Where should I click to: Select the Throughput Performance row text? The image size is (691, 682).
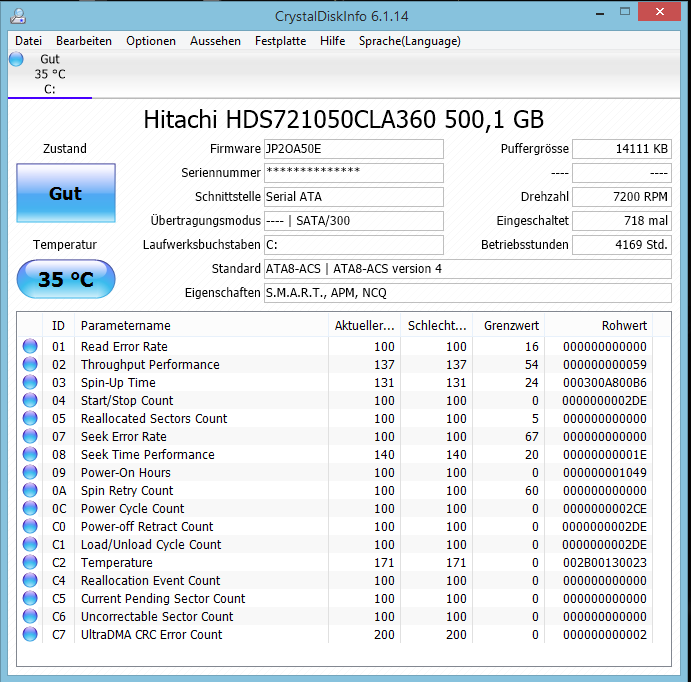click(x=150, y=365)
